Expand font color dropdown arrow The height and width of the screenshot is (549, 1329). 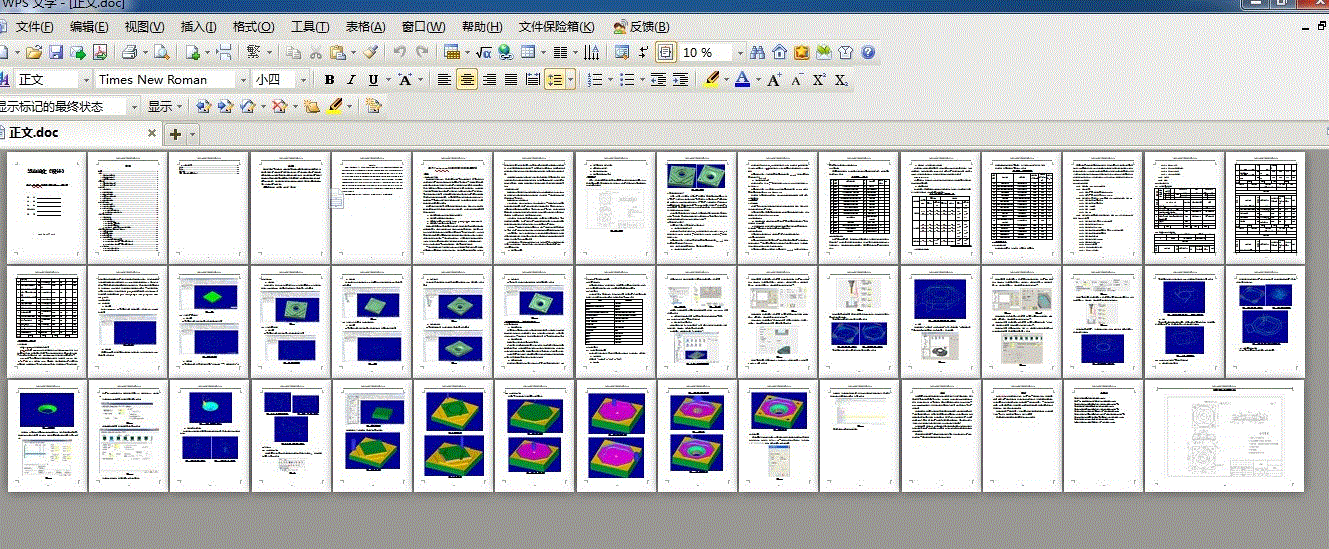[758, 79]
